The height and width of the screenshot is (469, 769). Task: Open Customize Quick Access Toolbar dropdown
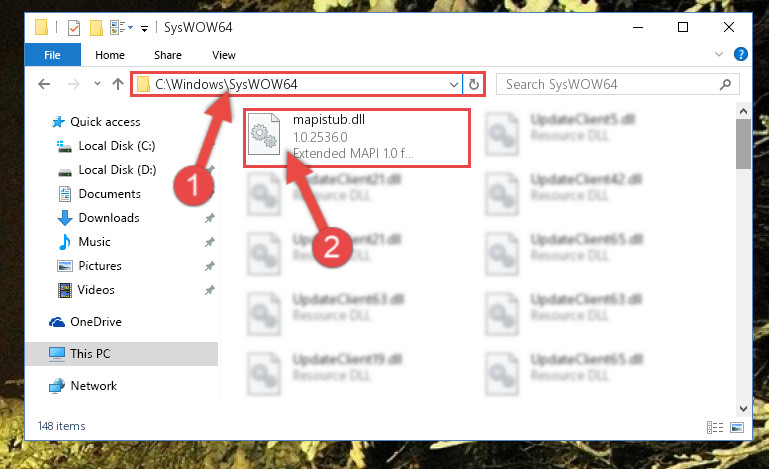click(144, 28)
